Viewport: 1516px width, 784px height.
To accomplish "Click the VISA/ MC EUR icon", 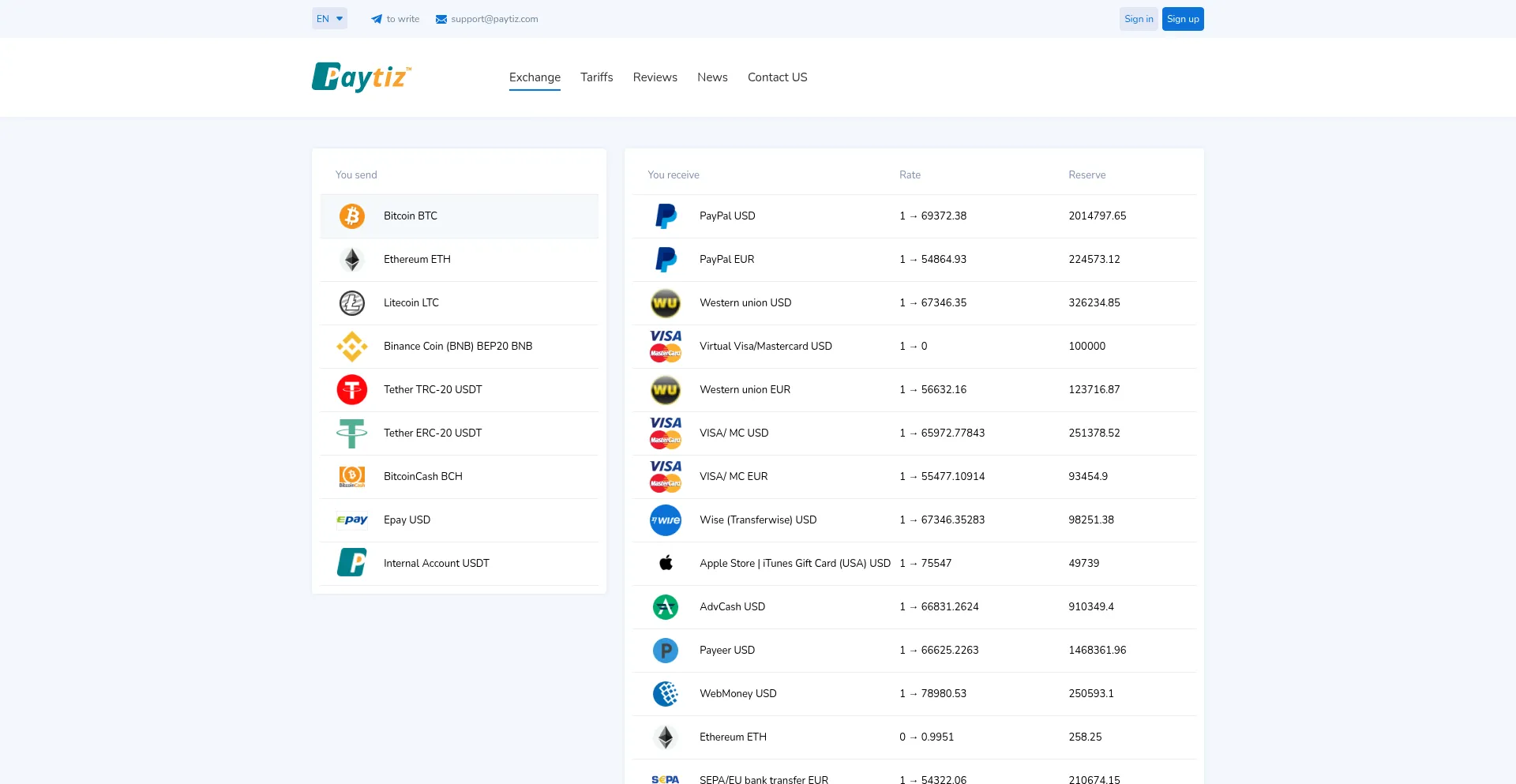I will coord(666,477).
